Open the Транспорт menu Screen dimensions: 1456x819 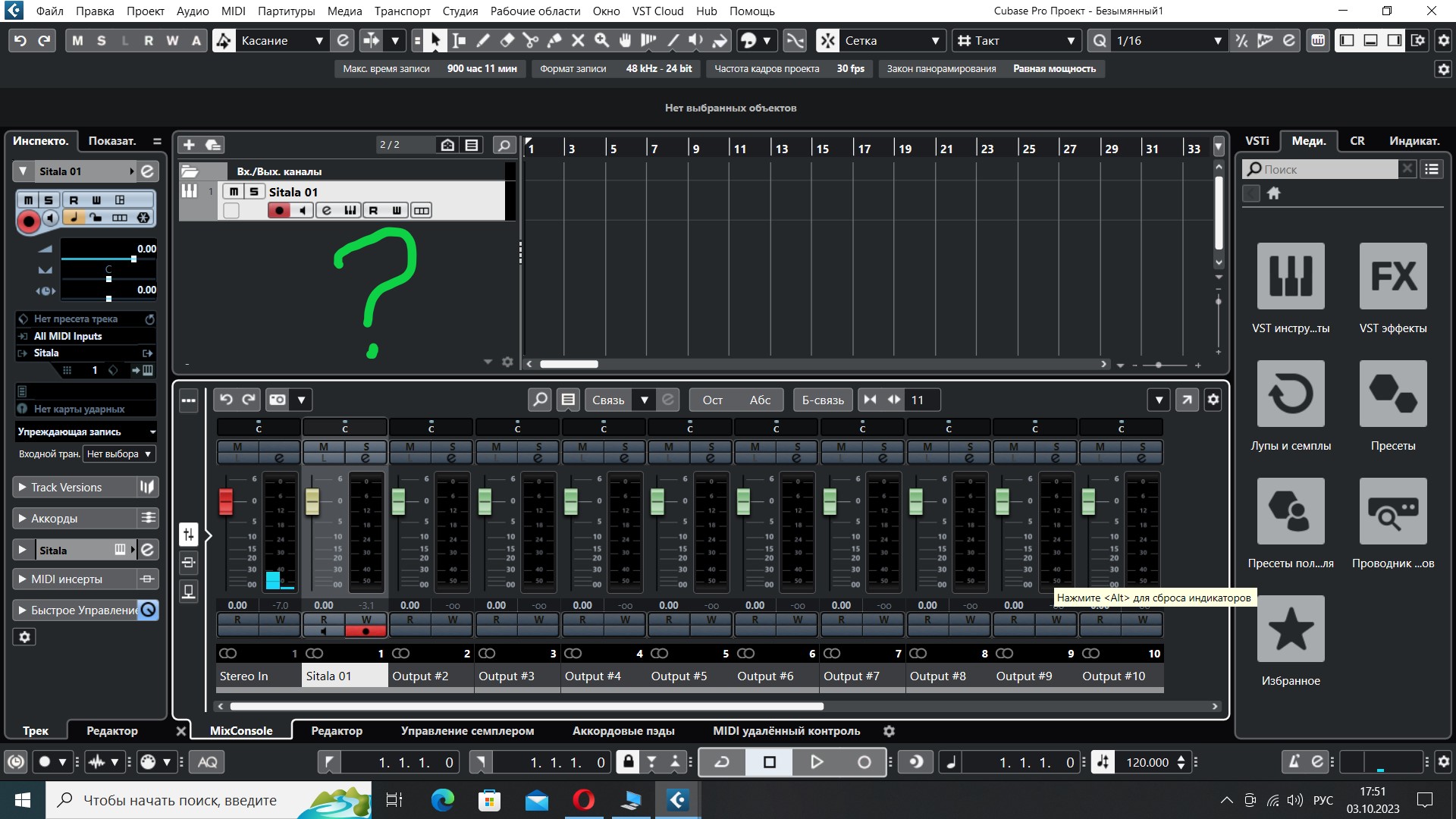coord(402,11)
